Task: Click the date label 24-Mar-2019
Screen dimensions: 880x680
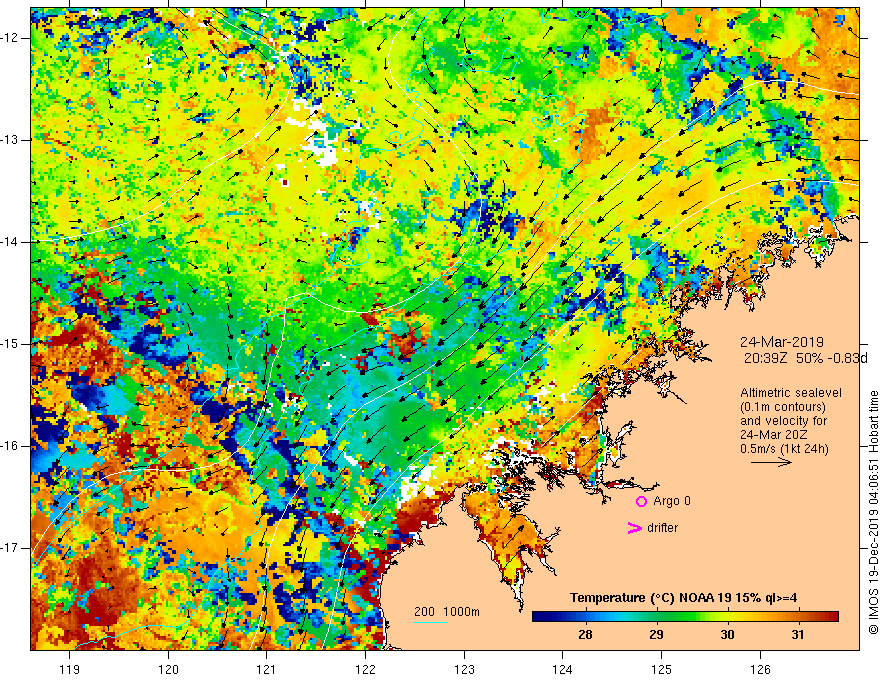Action: pos(782,342)
